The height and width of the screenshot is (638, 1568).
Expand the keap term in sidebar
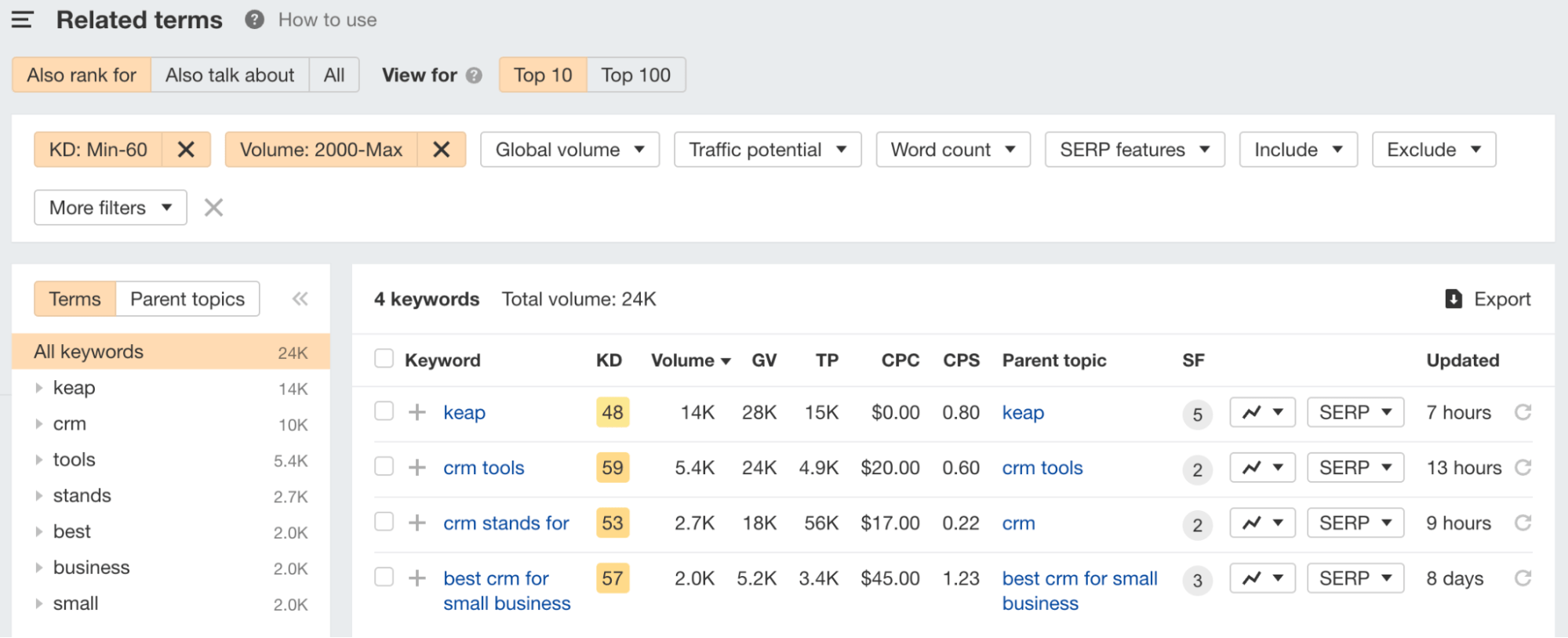click(38, 388)
